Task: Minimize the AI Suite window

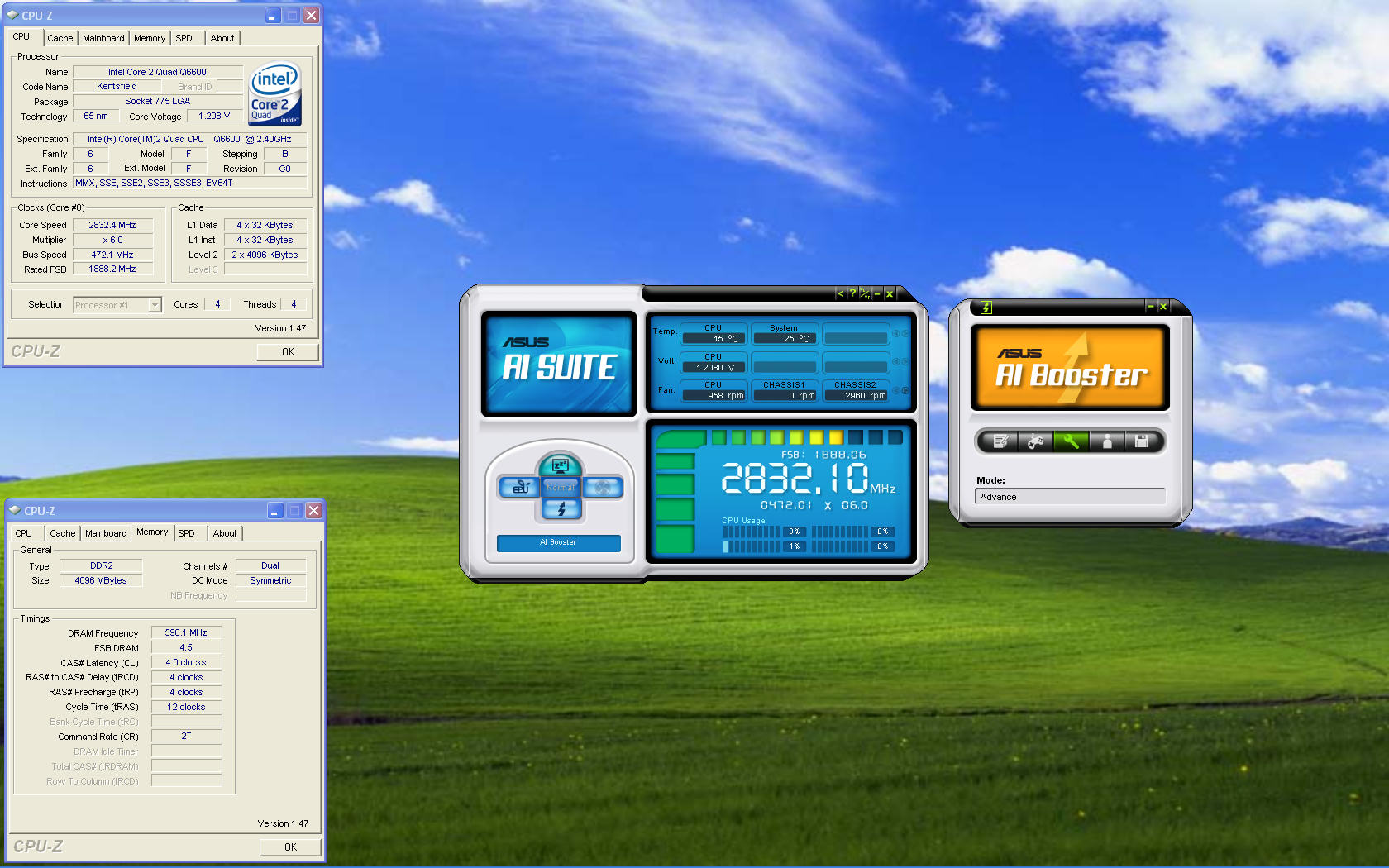Action: pyautogui.click(x=877, y=293)
